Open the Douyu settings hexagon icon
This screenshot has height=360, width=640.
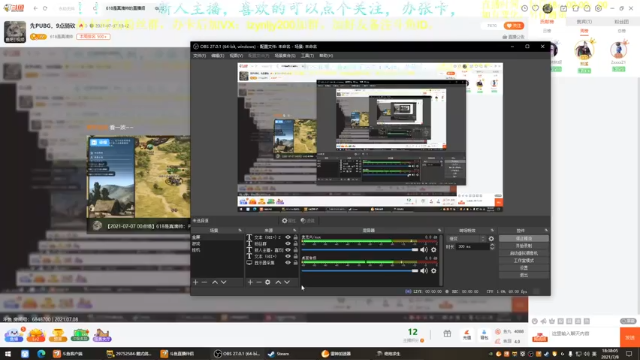tap(598, 8)
